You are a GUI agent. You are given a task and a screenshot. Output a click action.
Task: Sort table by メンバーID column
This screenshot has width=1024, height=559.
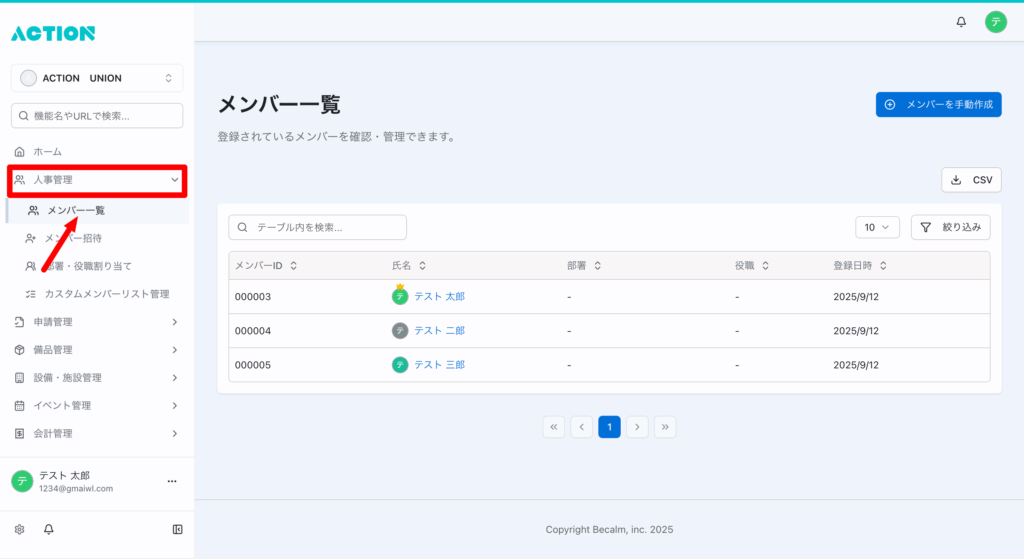pos(265,266)
